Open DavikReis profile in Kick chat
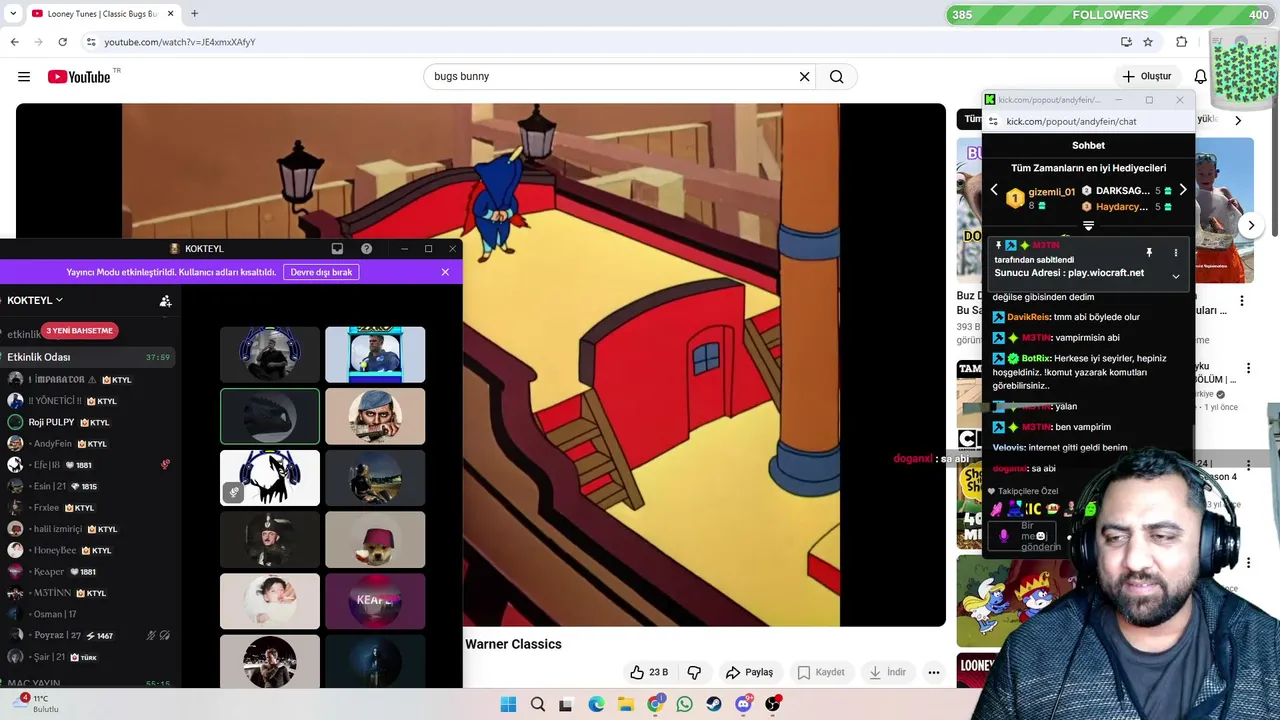 coord(1027,317)
